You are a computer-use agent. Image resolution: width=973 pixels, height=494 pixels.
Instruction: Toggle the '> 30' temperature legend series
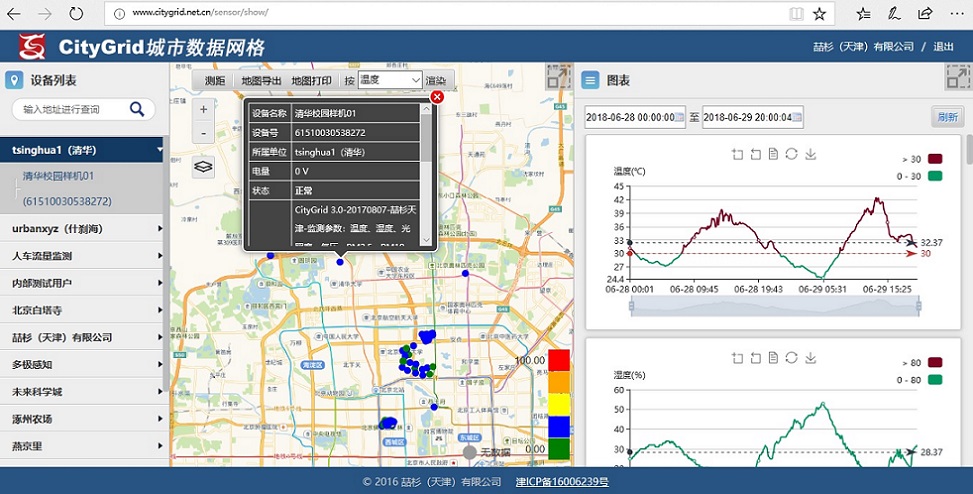pyautogui.click(x=934, y=159)
